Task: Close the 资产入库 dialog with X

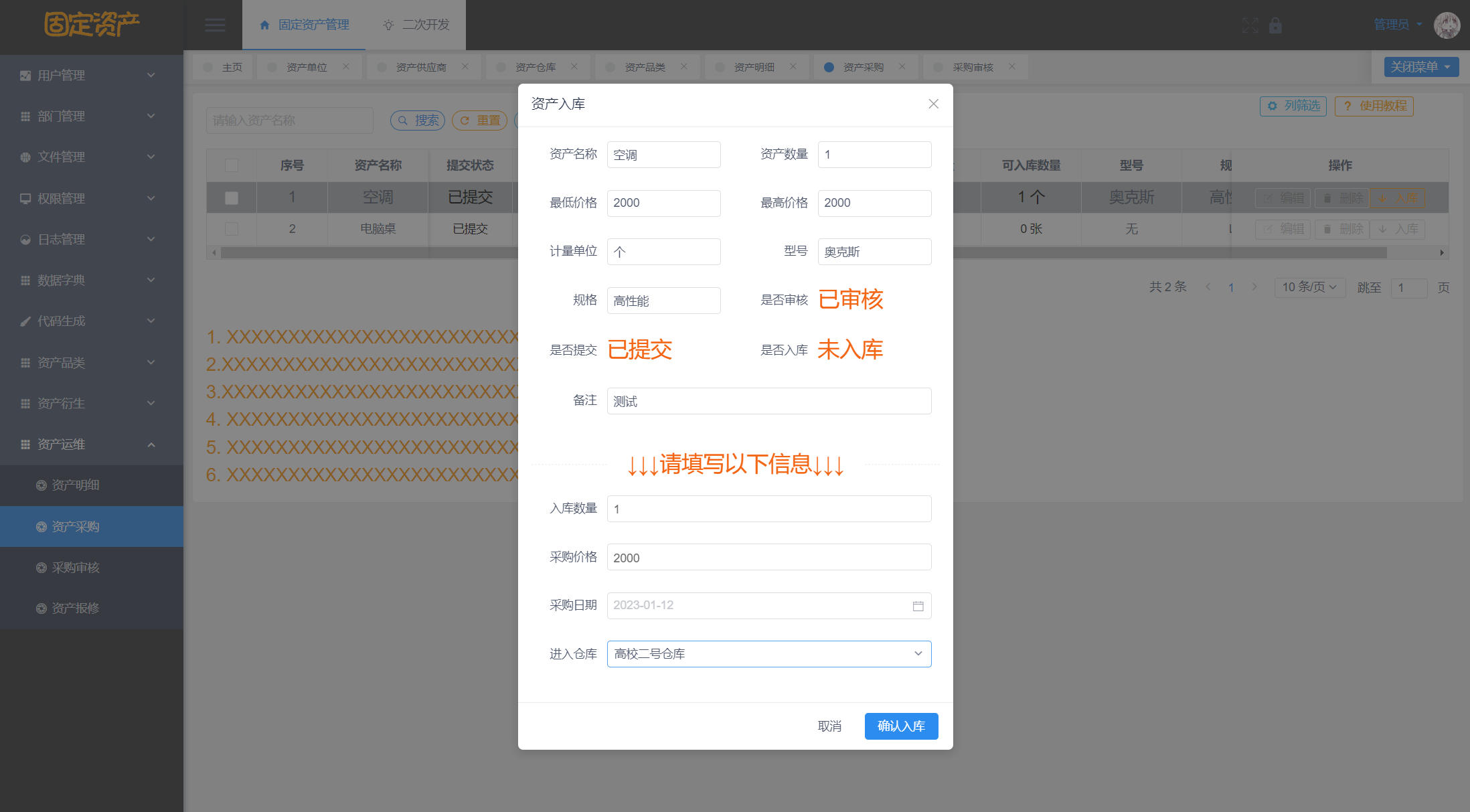Action: [933, 104]
